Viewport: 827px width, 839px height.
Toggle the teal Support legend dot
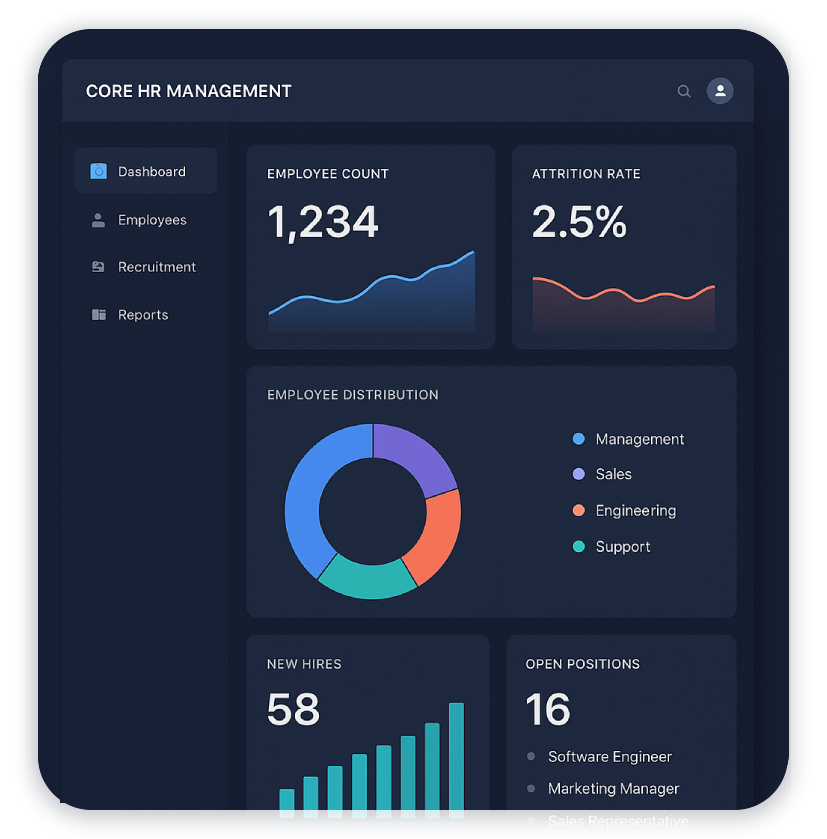[578, 547]
